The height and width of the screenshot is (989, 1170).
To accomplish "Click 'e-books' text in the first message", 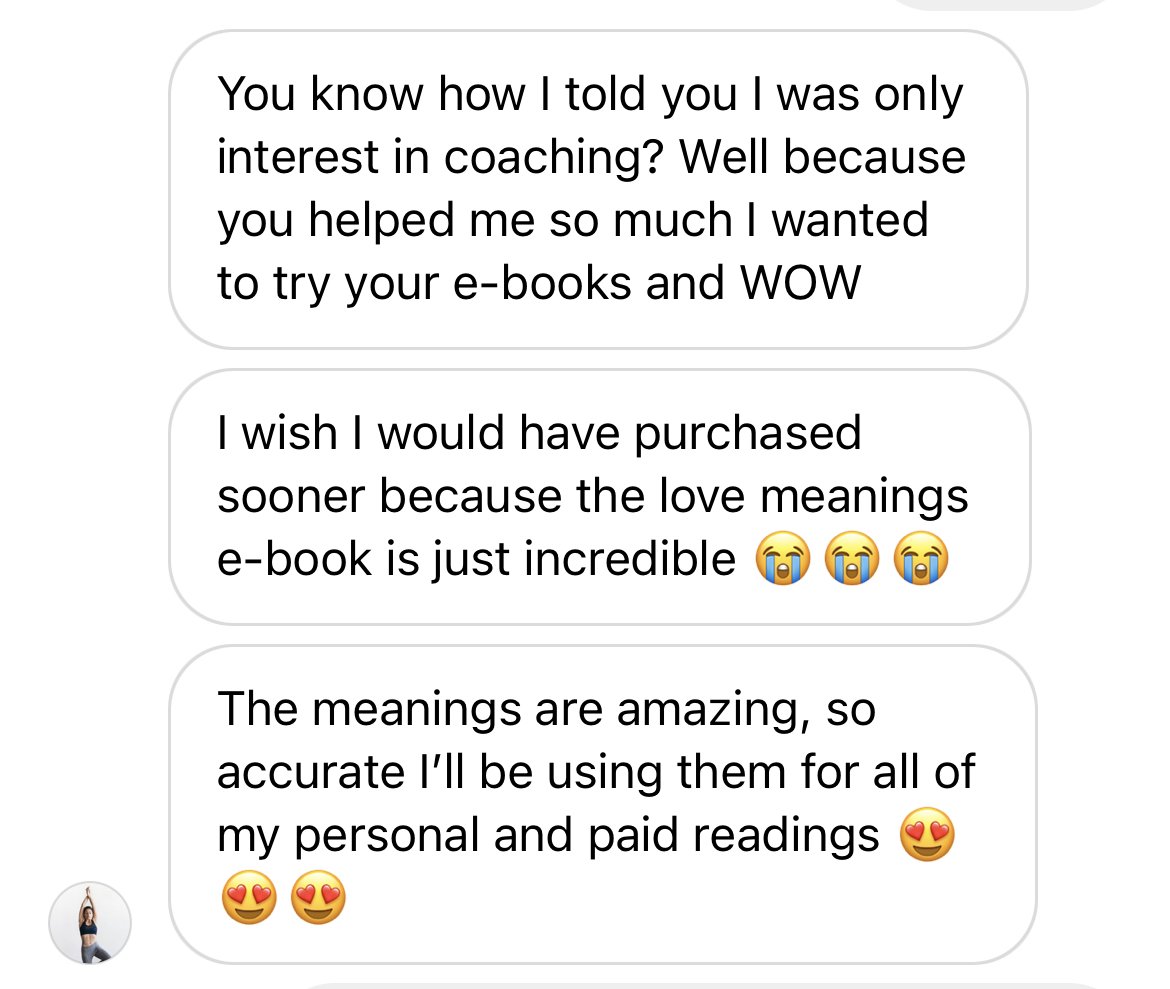I will coord(542,283).
